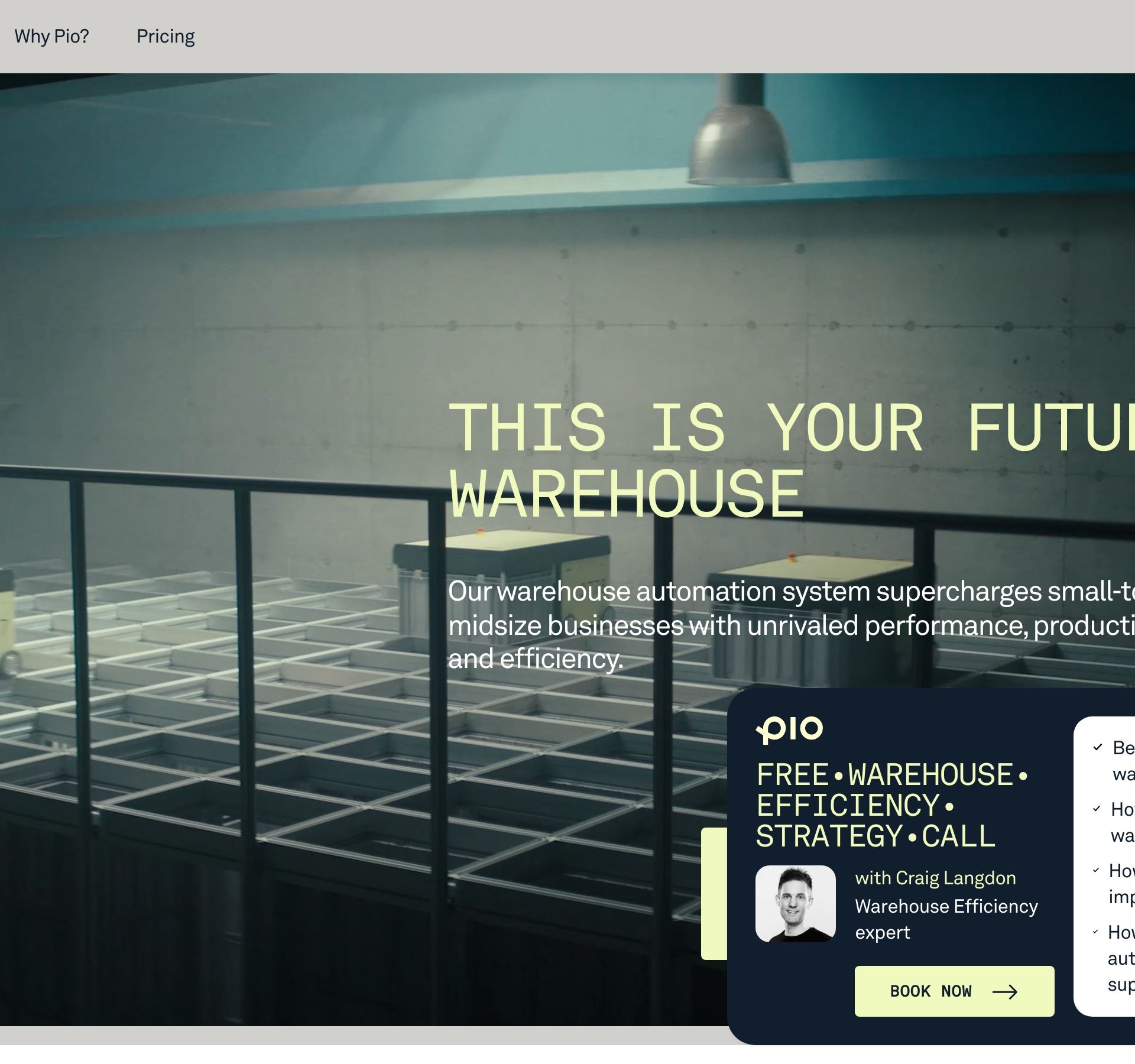
Task: Open the "Why Pio?" menu item
Action: point(51,36)
